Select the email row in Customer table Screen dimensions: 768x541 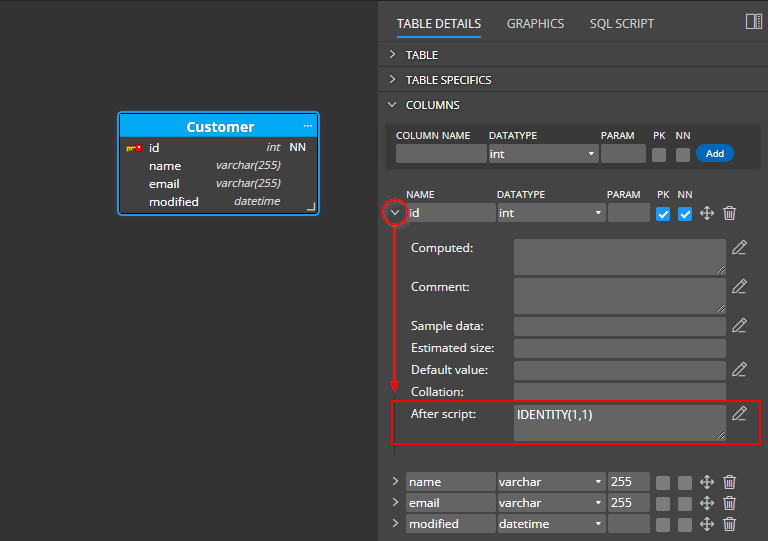(x=218, y=184)
